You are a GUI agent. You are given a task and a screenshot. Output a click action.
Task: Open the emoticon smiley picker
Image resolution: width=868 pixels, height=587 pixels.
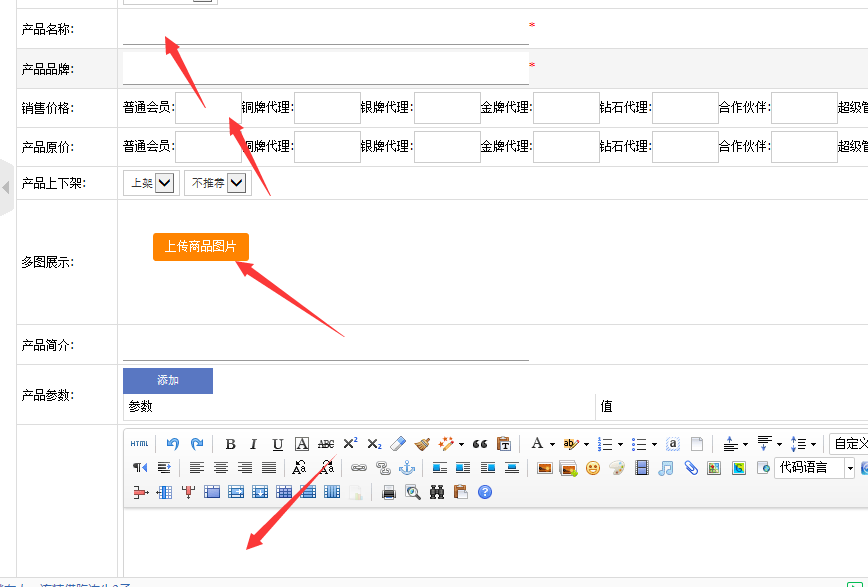[x=593, y=468]
